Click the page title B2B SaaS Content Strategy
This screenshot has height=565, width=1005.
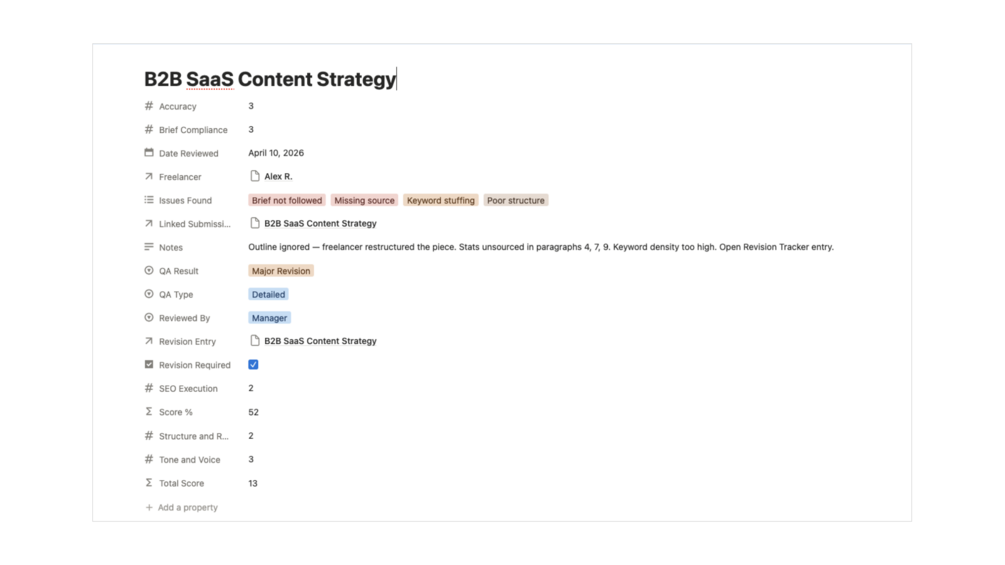pos(270,79)
